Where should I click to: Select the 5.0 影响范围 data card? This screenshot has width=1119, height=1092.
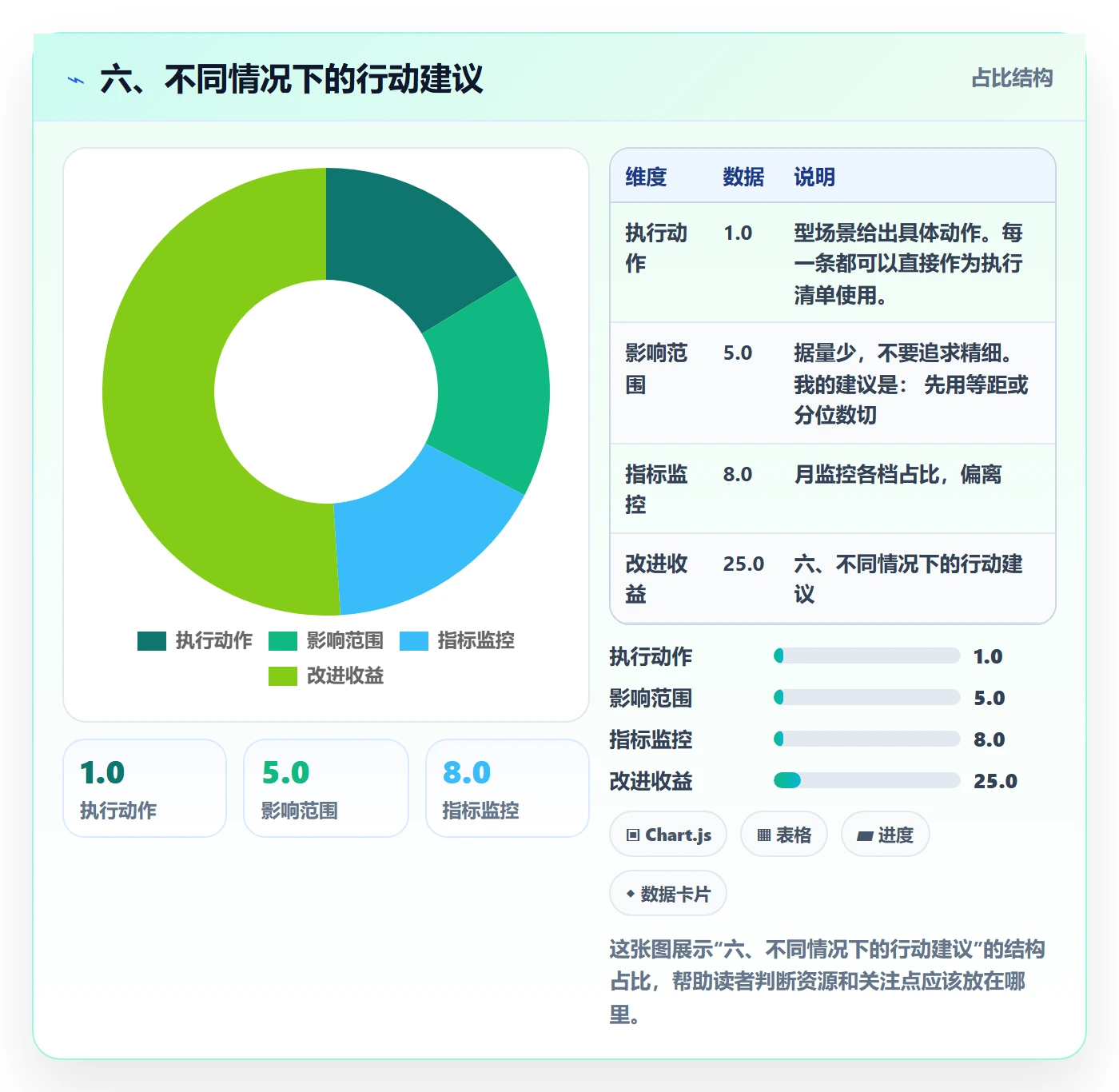coord(326,788)
